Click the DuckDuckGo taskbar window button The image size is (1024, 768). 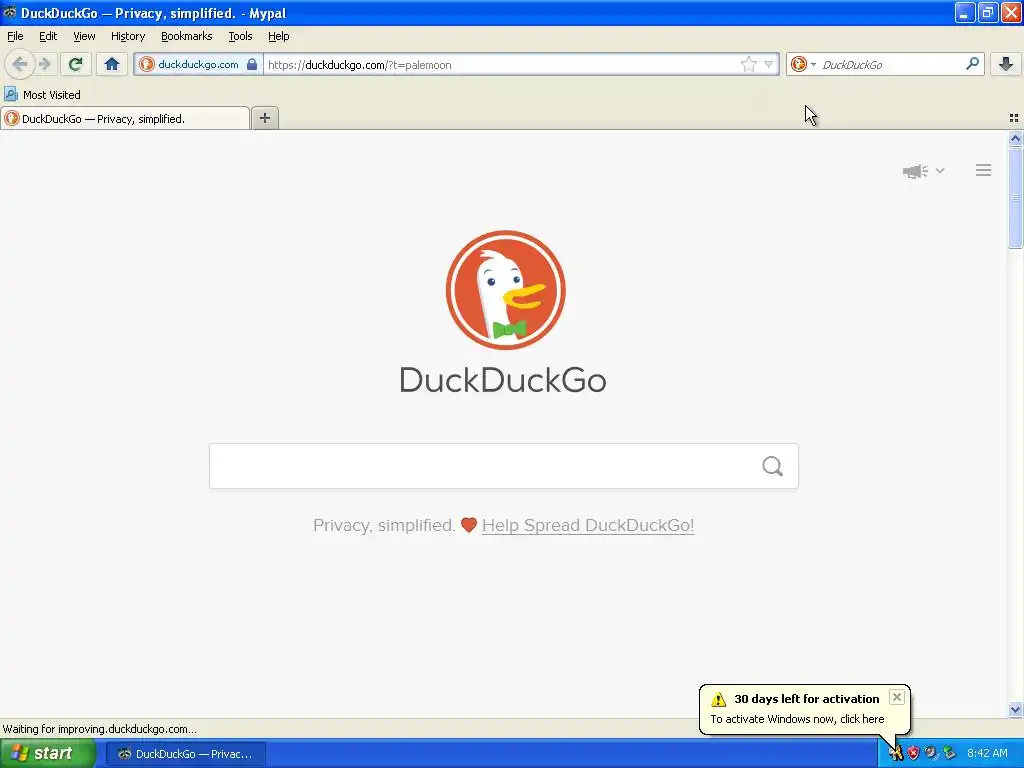(185, 754)
